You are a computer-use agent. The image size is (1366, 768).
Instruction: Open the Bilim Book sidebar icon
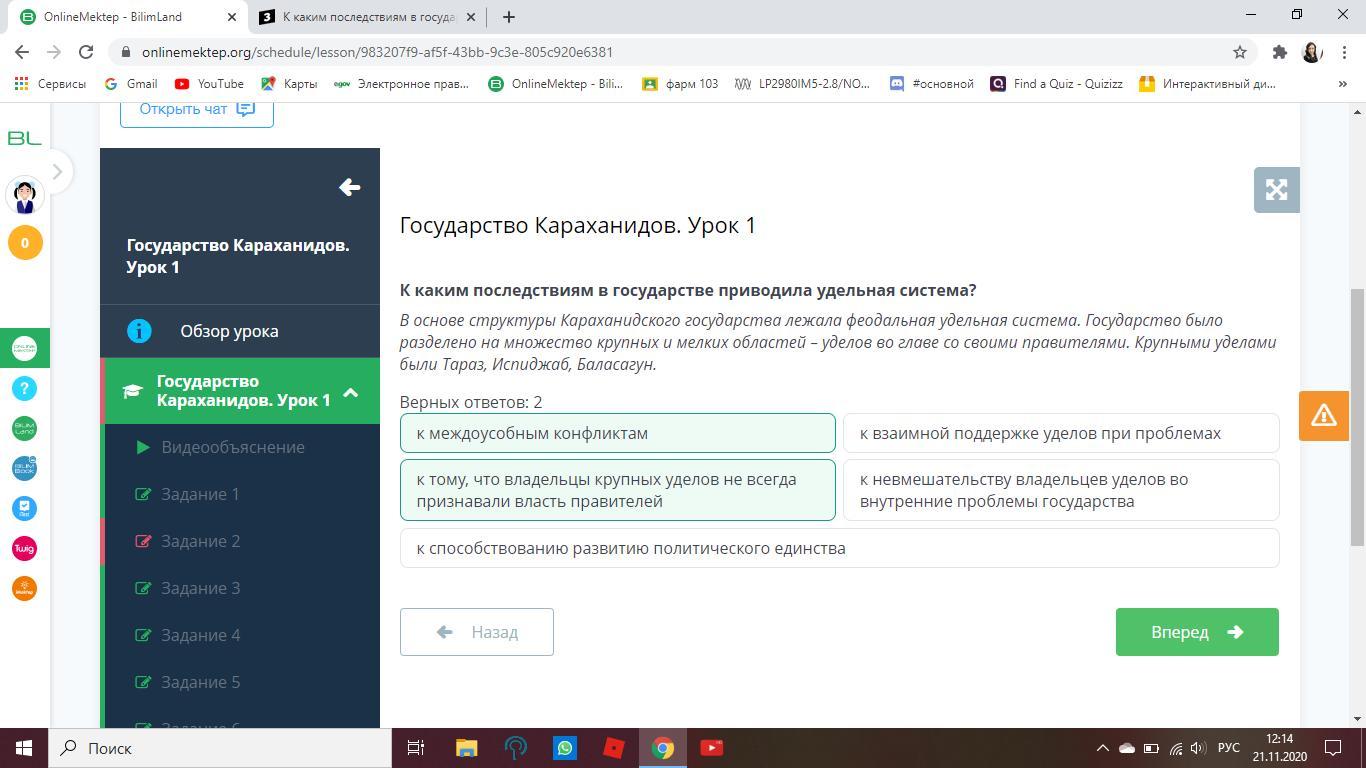coord(25,468)
